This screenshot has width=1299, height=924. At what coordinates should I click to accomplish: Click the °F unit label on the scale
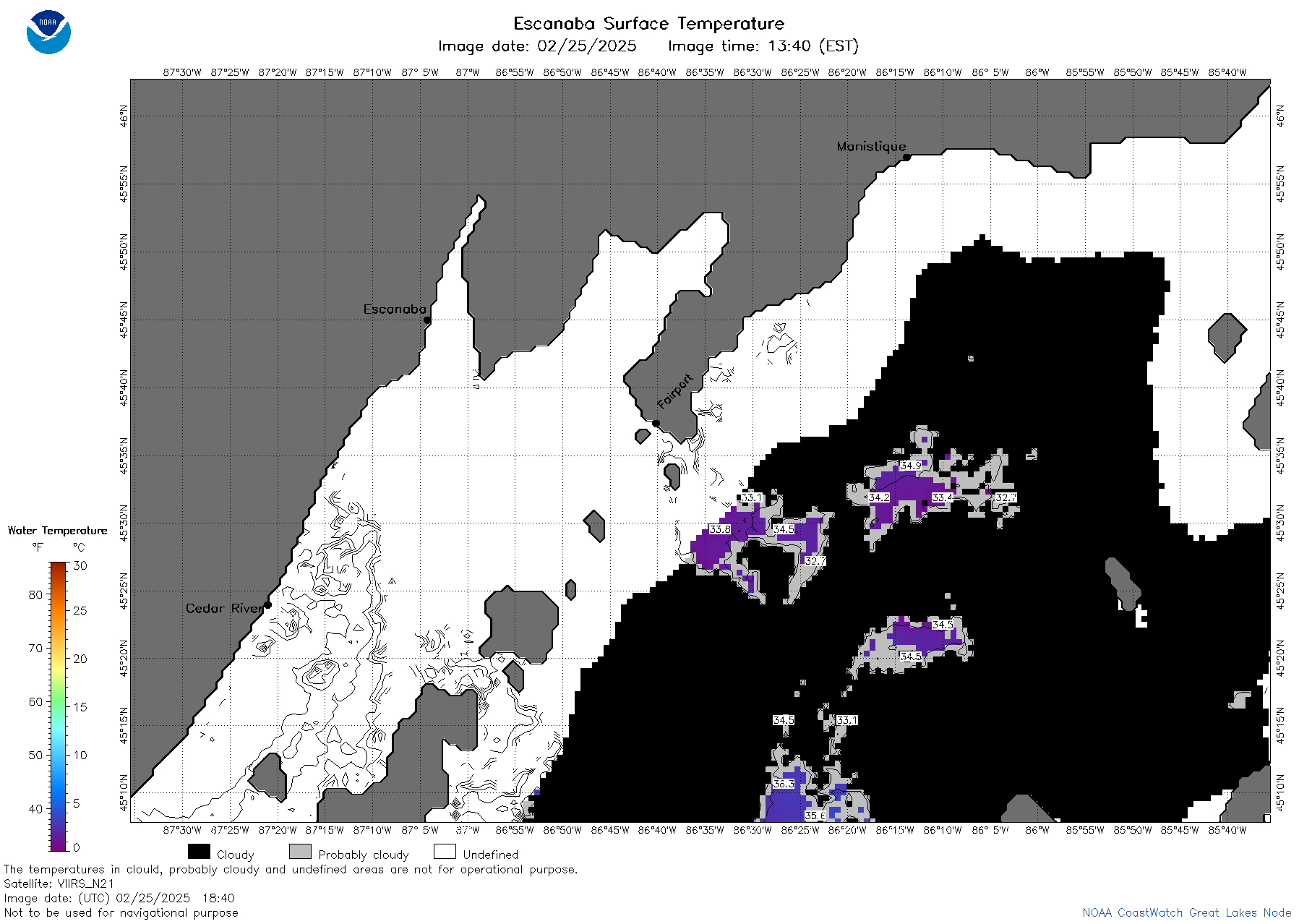(x=38, y=547)
